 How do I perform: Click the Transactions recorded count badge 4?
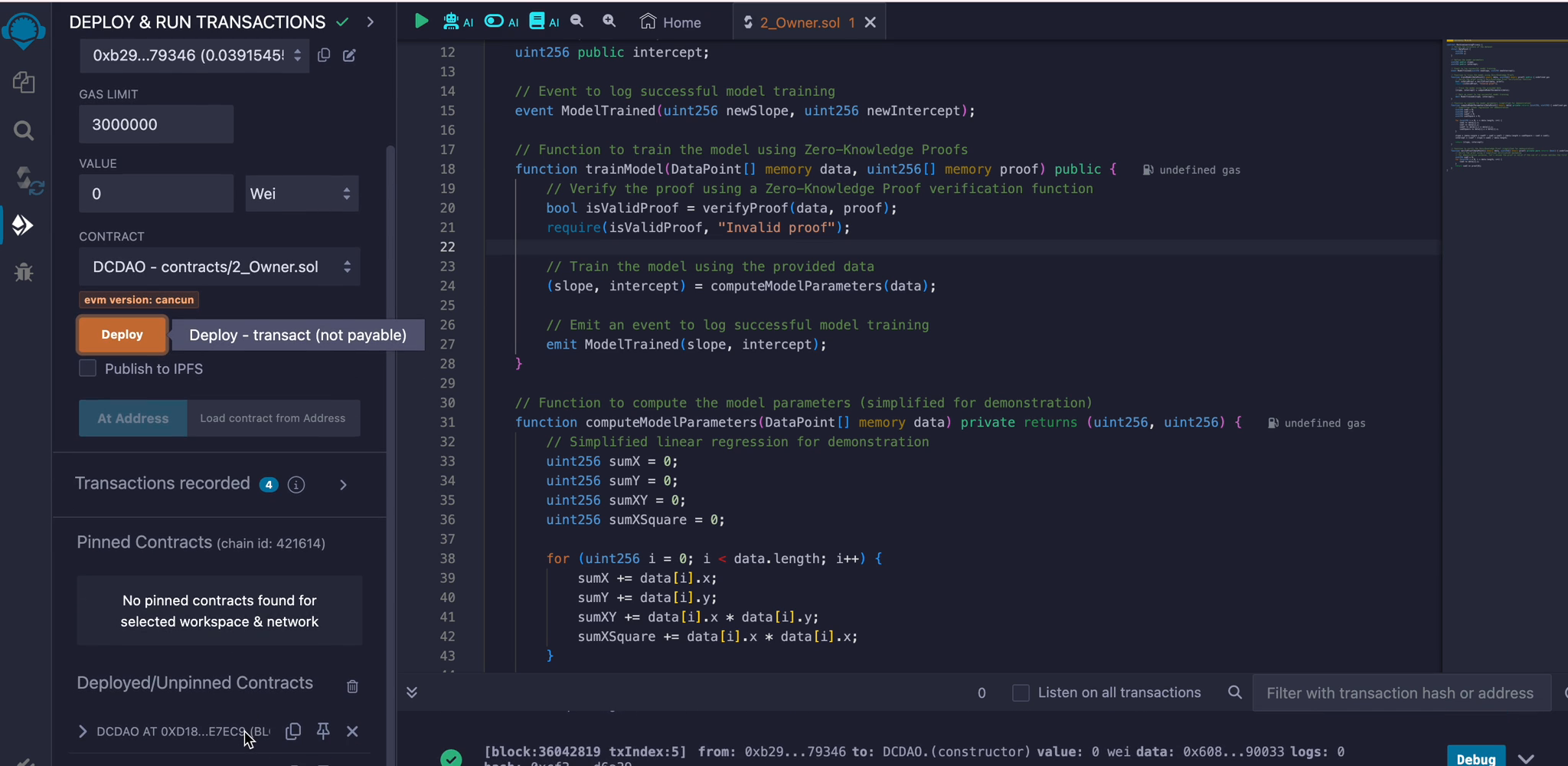[x=269, y=485]
